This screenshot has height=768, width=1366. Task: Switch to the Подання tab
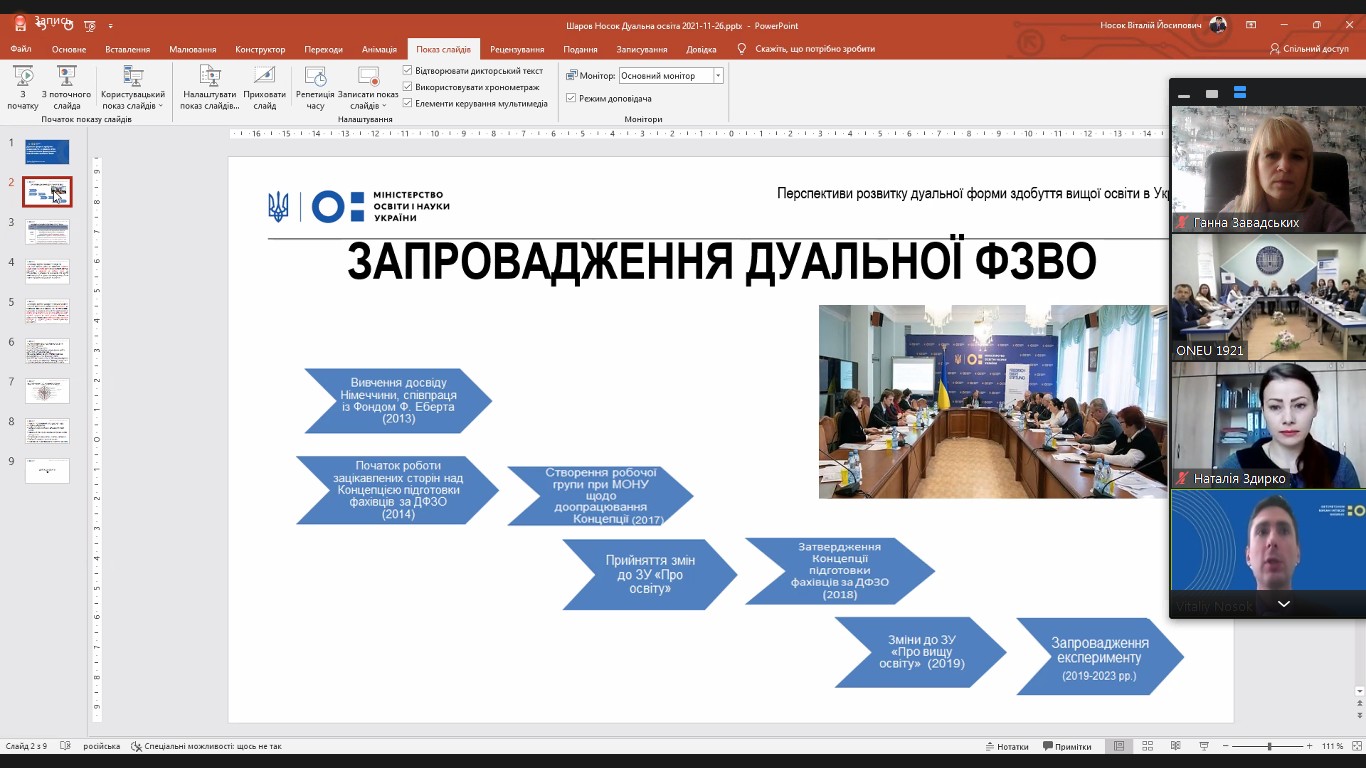point(580,49)
